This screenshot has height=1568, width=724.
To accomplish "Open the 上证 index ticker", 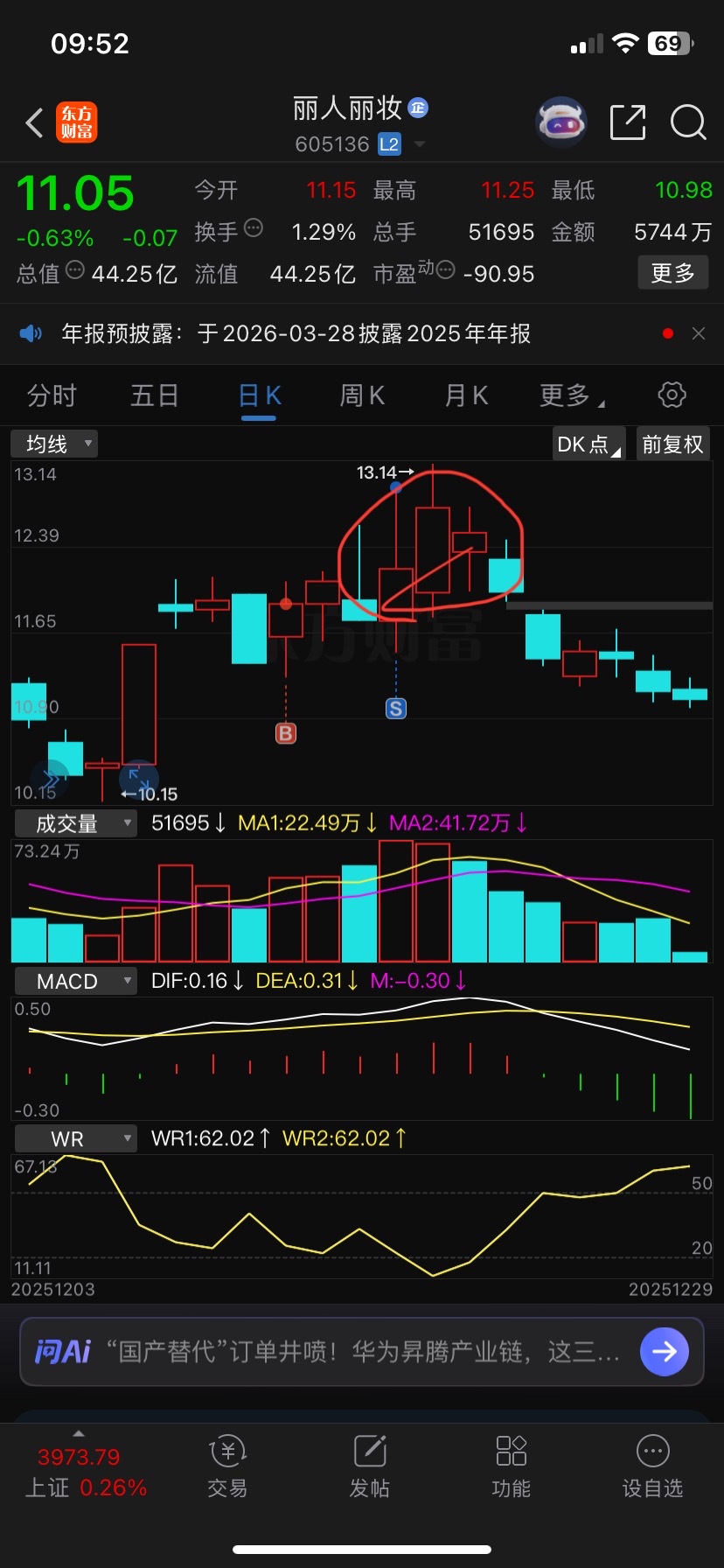I will pos(85,1473).
